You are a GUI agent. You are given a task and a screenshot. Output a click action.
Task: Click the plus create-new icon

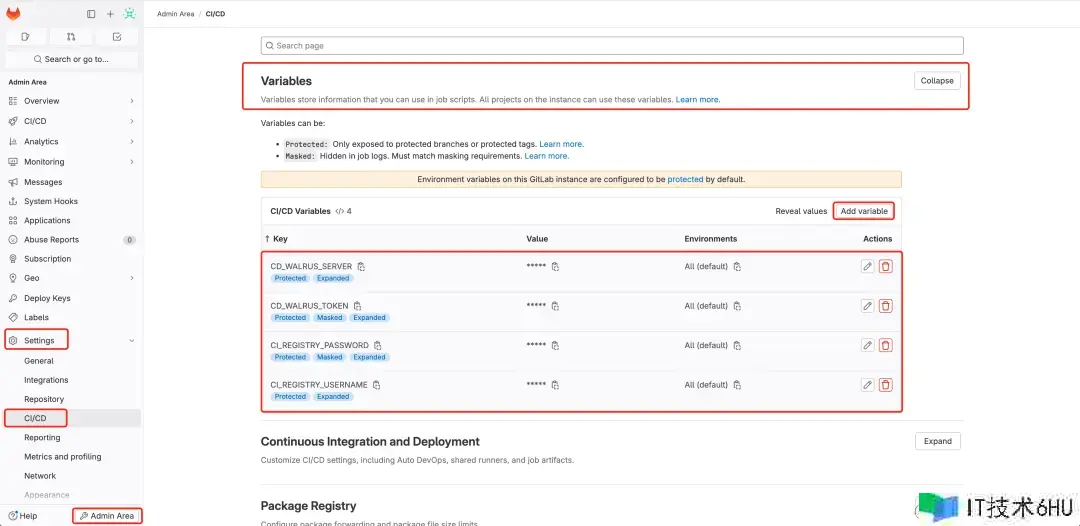pyautogui.click(x=110, y=14)
